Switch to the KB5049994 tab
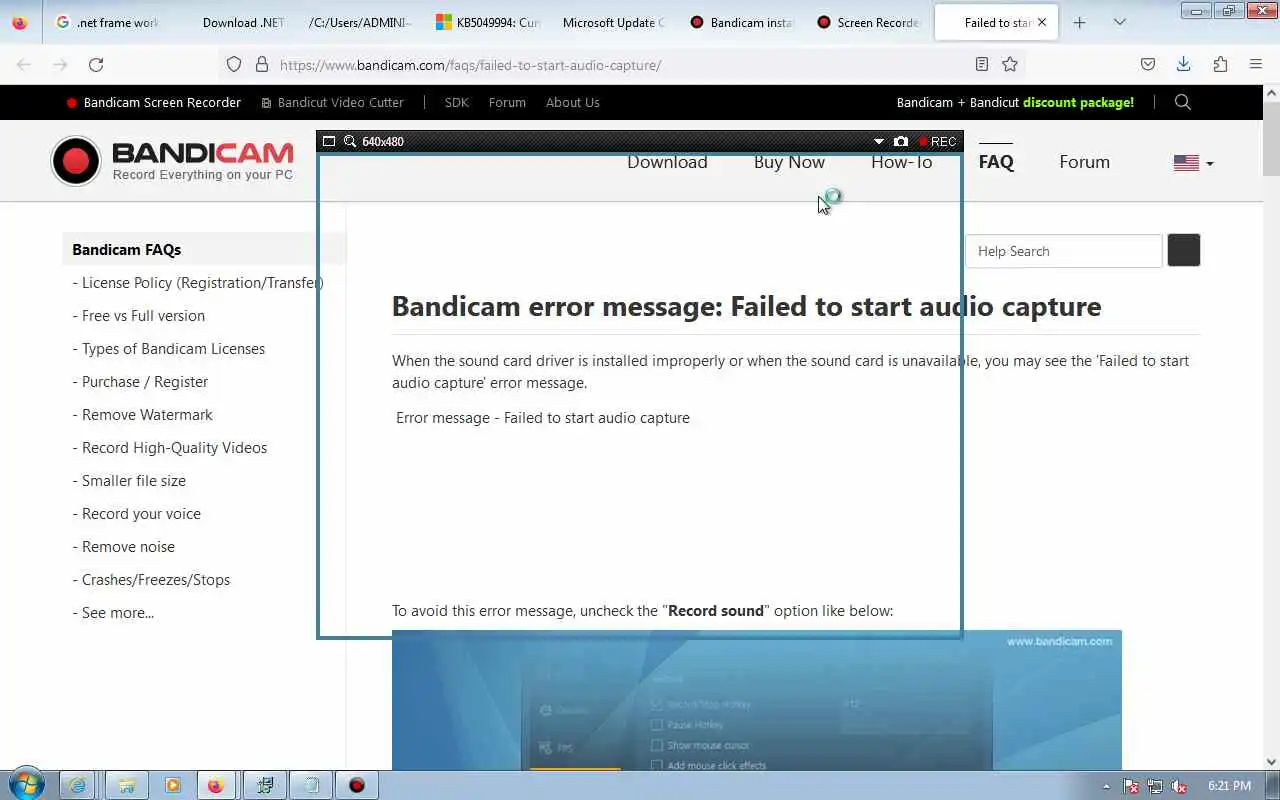1280x800 pixels. coord(487,22)
